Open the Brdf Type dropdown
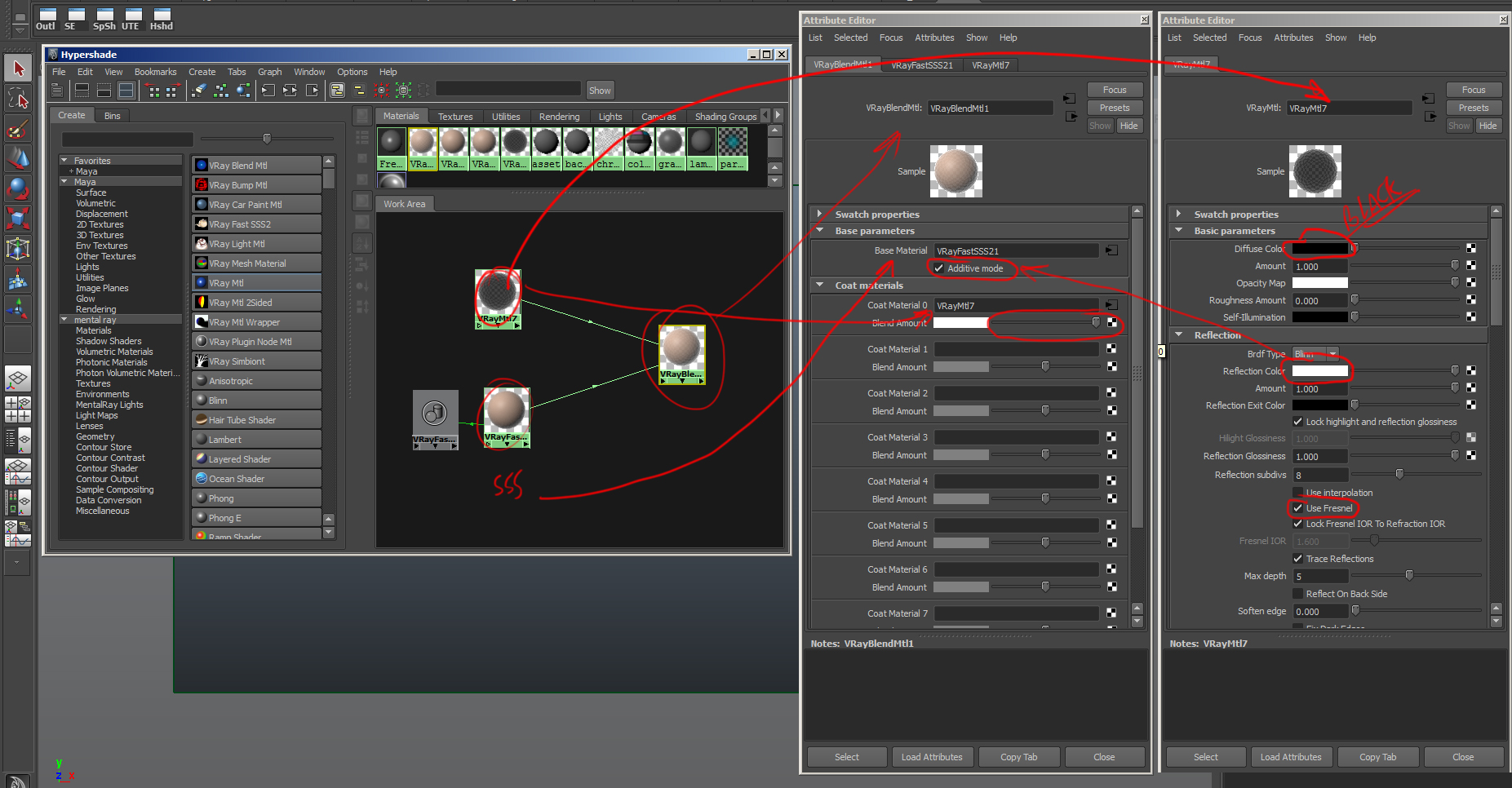 pyautogui.click(x=1316, y=354)
